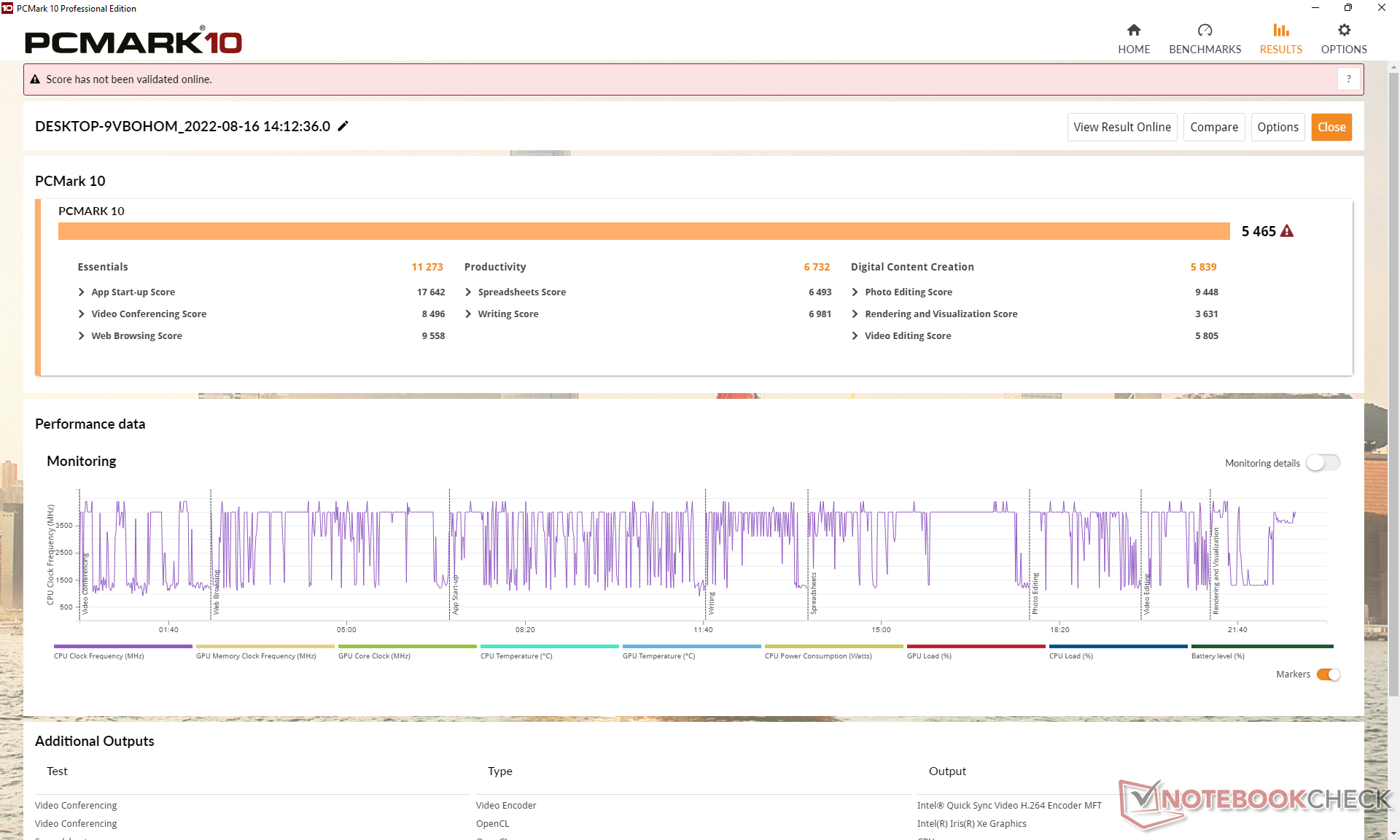
Task: Click the vertical scrollbar down arrow
Action: (1393, 833)
